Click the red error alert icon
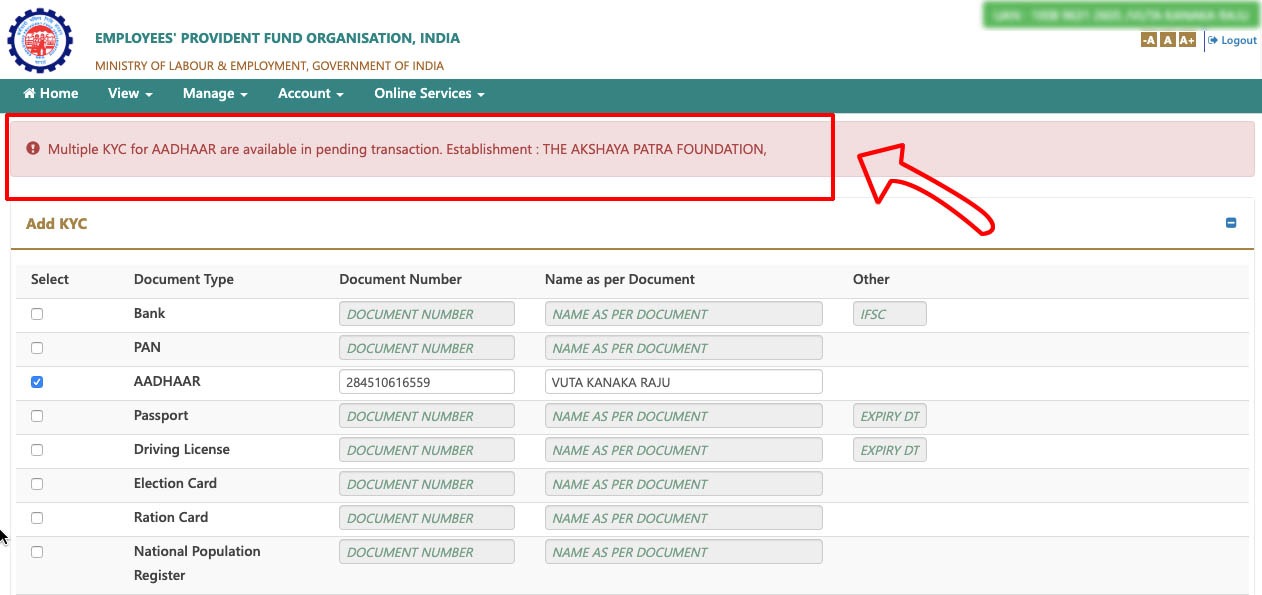Image resolution: width=1262 pixels, height=595 pixels. click(x=33, y=149)
